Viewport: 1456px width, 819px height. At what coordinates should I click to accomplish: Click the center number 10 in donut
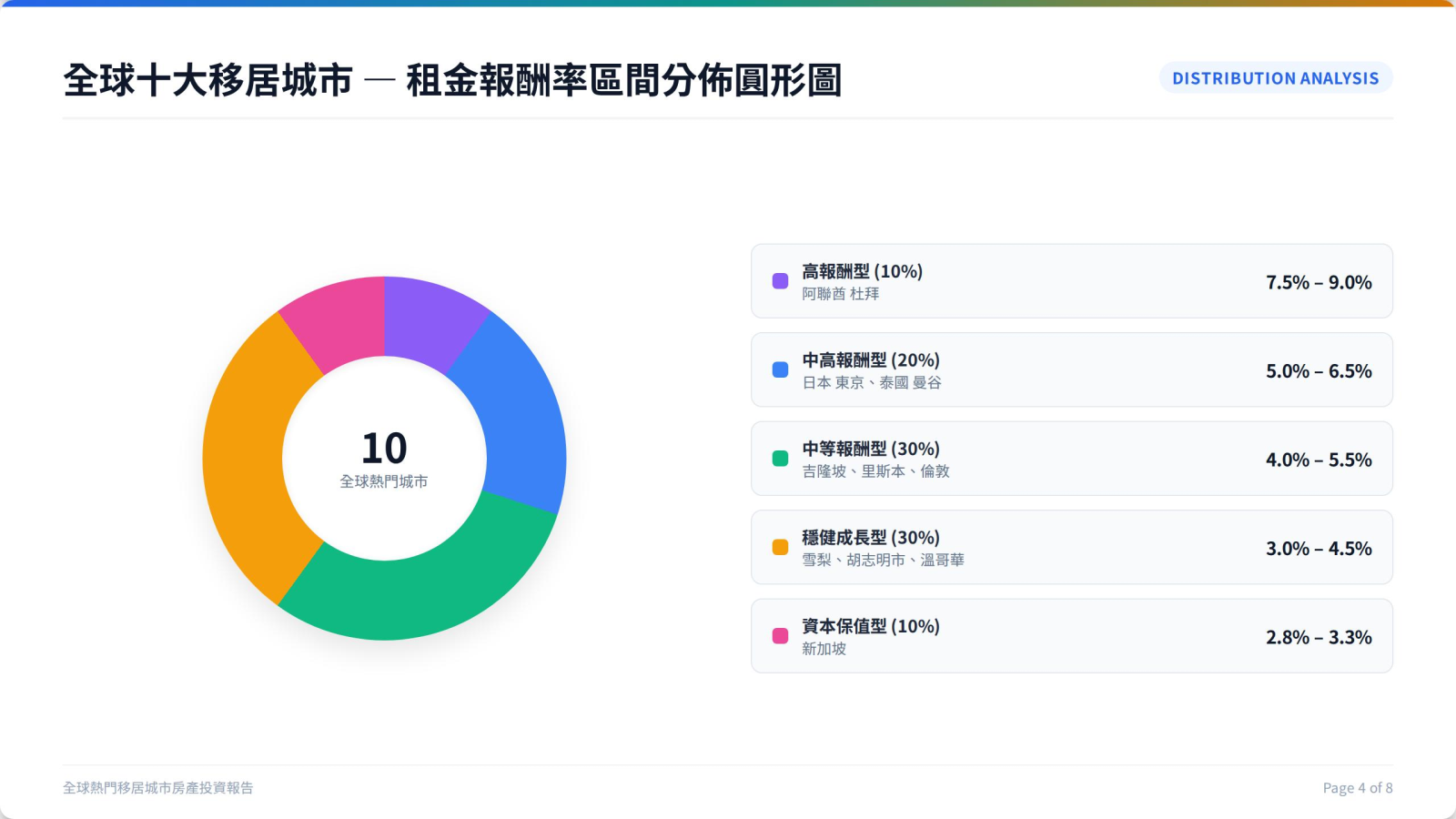click(x=384, y=448)
